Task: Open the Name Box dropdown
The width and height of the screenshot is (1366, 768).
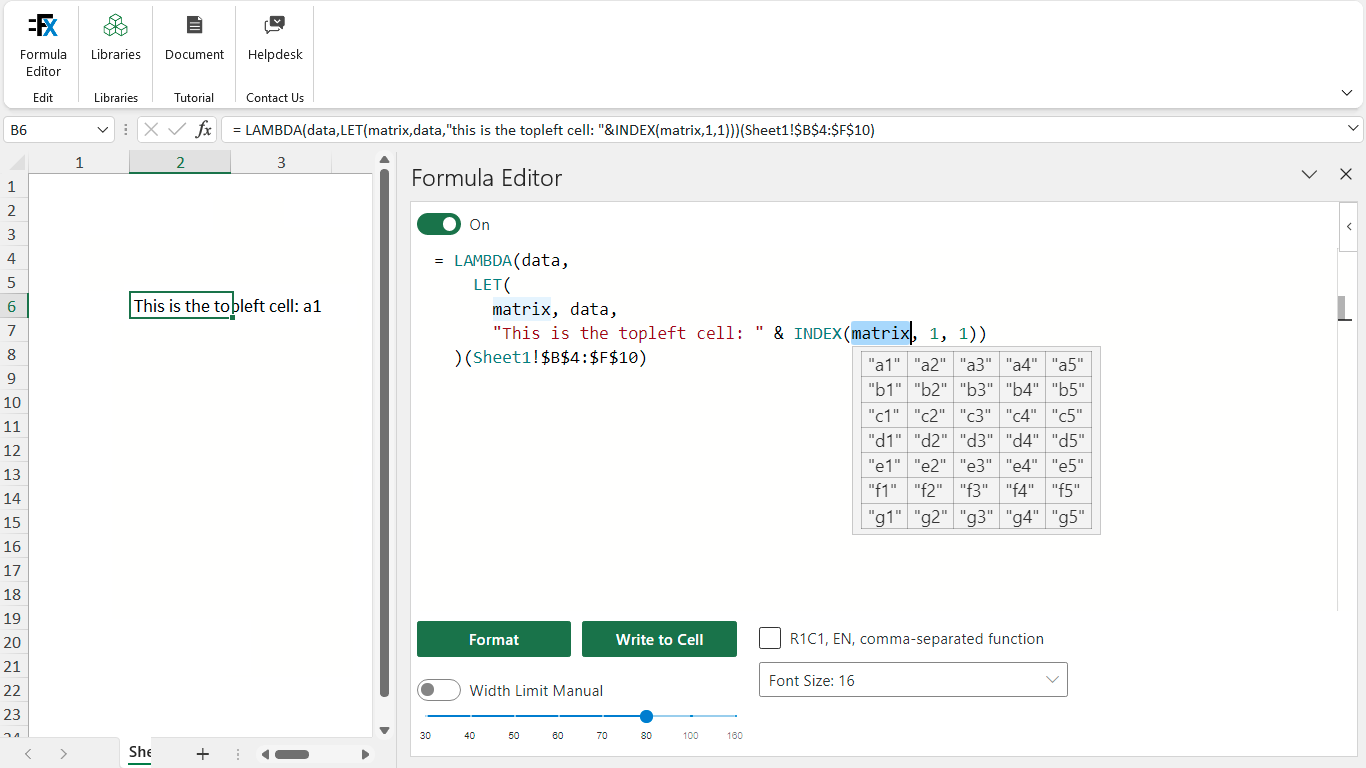Action: [102, 130]
